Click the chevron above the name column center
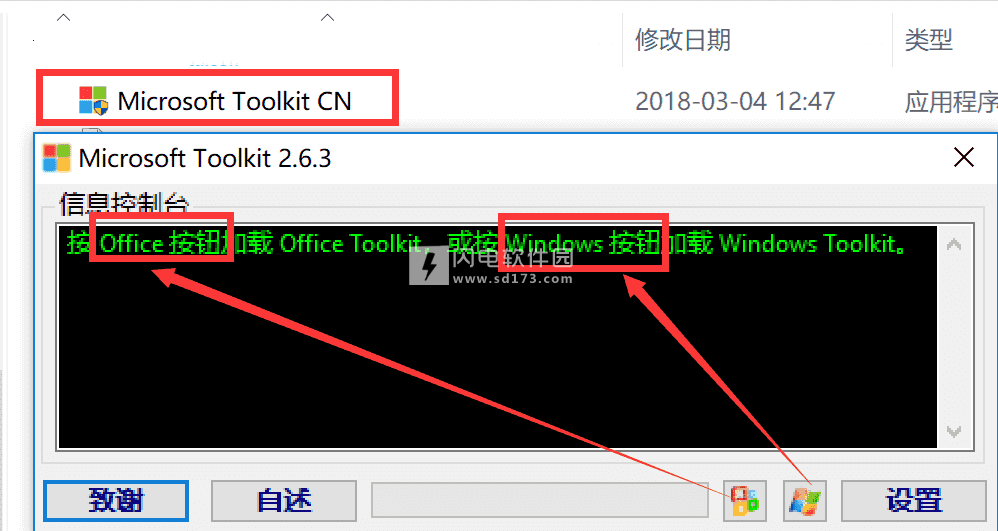 (327, 18)
